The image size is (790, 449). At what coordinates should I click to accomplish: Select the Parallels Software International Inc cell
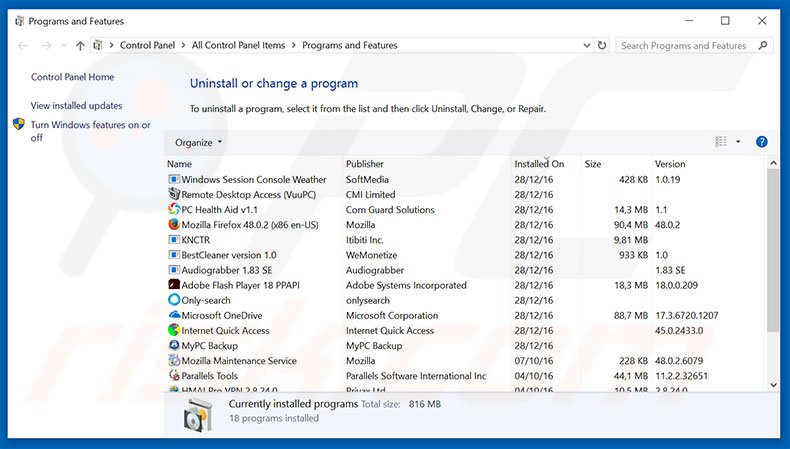[x=416, y=376]
